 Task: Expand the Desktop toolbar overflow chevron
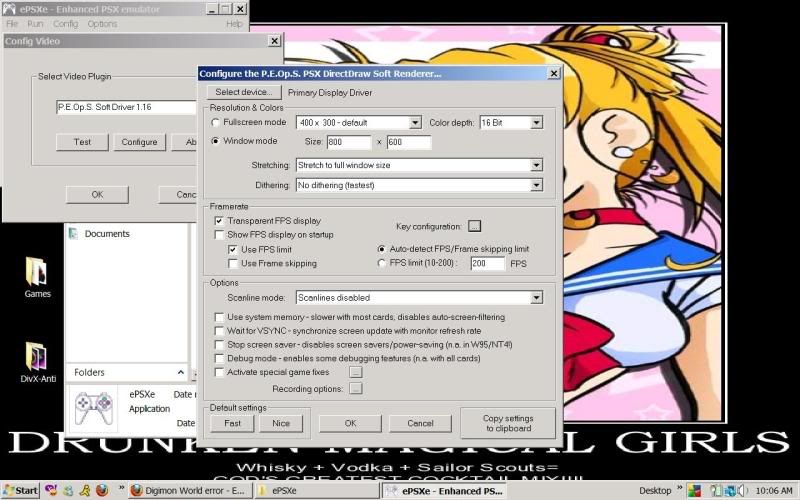pos(680,488)
